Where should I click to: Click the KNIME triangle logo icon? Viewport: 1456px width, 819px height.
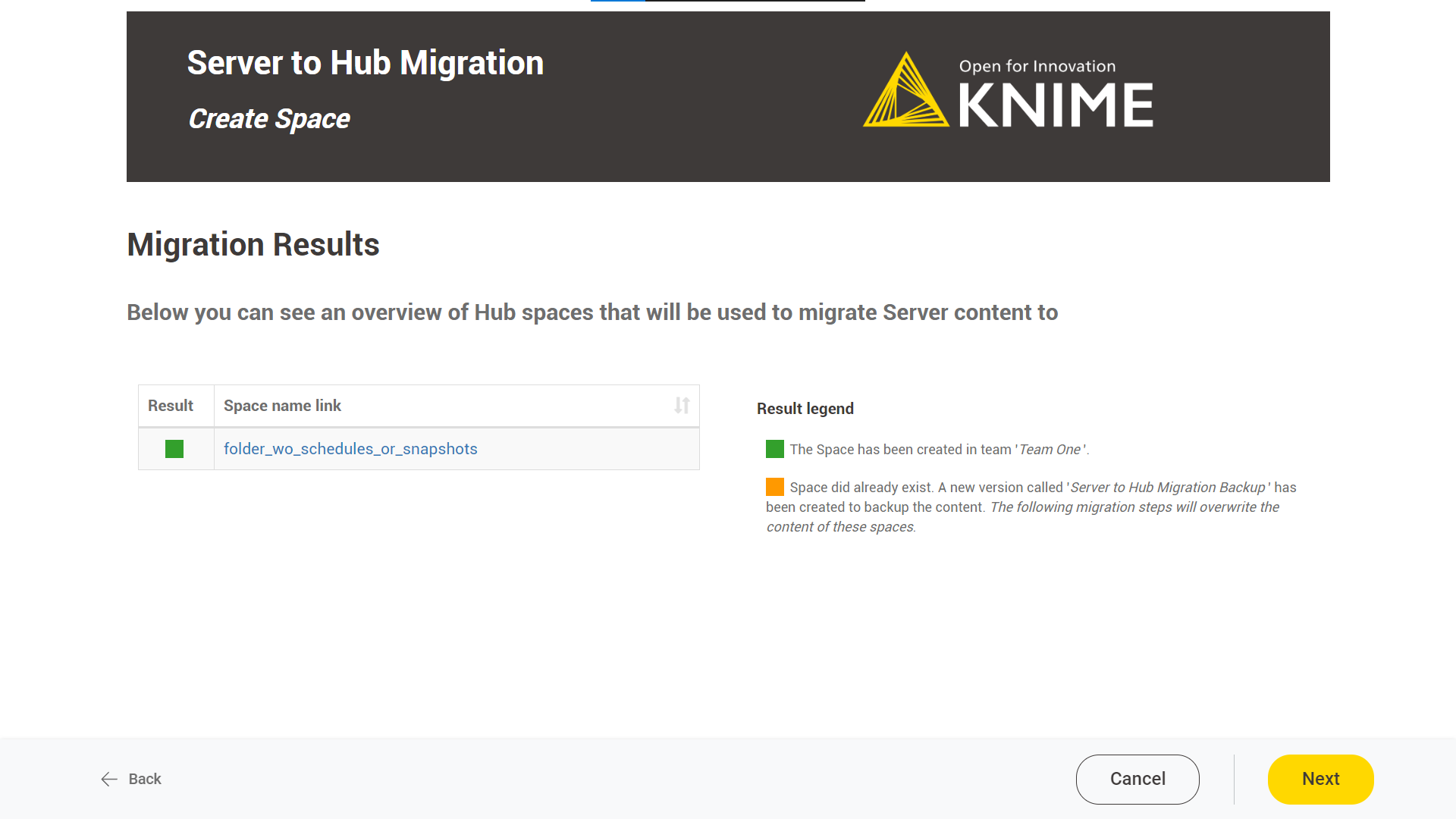[906, 89]
